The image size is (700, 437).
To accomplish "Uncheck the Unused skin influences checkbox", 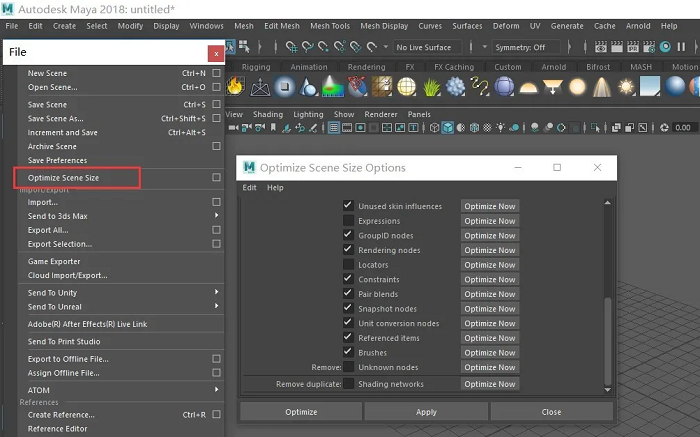I will (x=348, y=206).
